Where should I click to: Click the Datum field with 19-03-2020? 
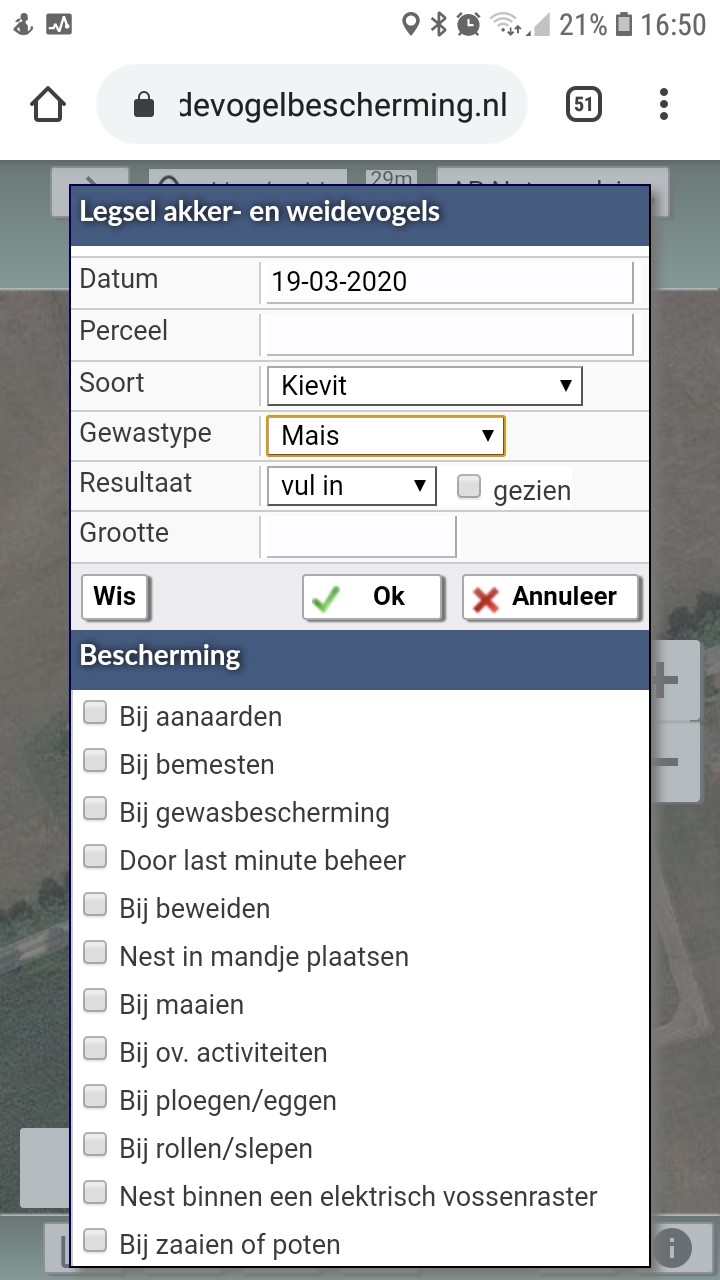pos(446,282)
